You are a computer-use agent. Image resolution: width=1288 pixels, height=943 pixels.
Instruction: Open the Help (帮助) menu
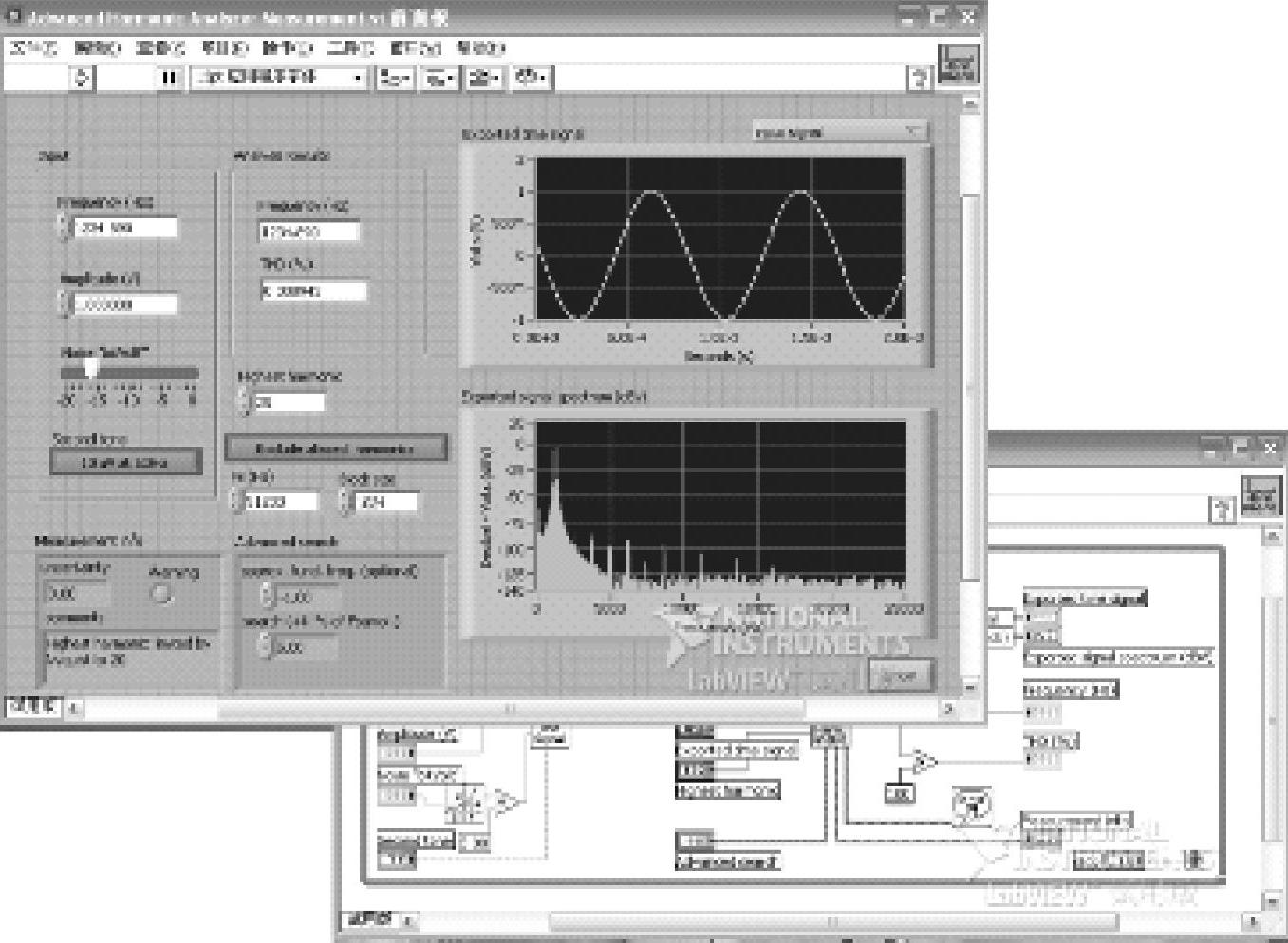pos(480,46)
